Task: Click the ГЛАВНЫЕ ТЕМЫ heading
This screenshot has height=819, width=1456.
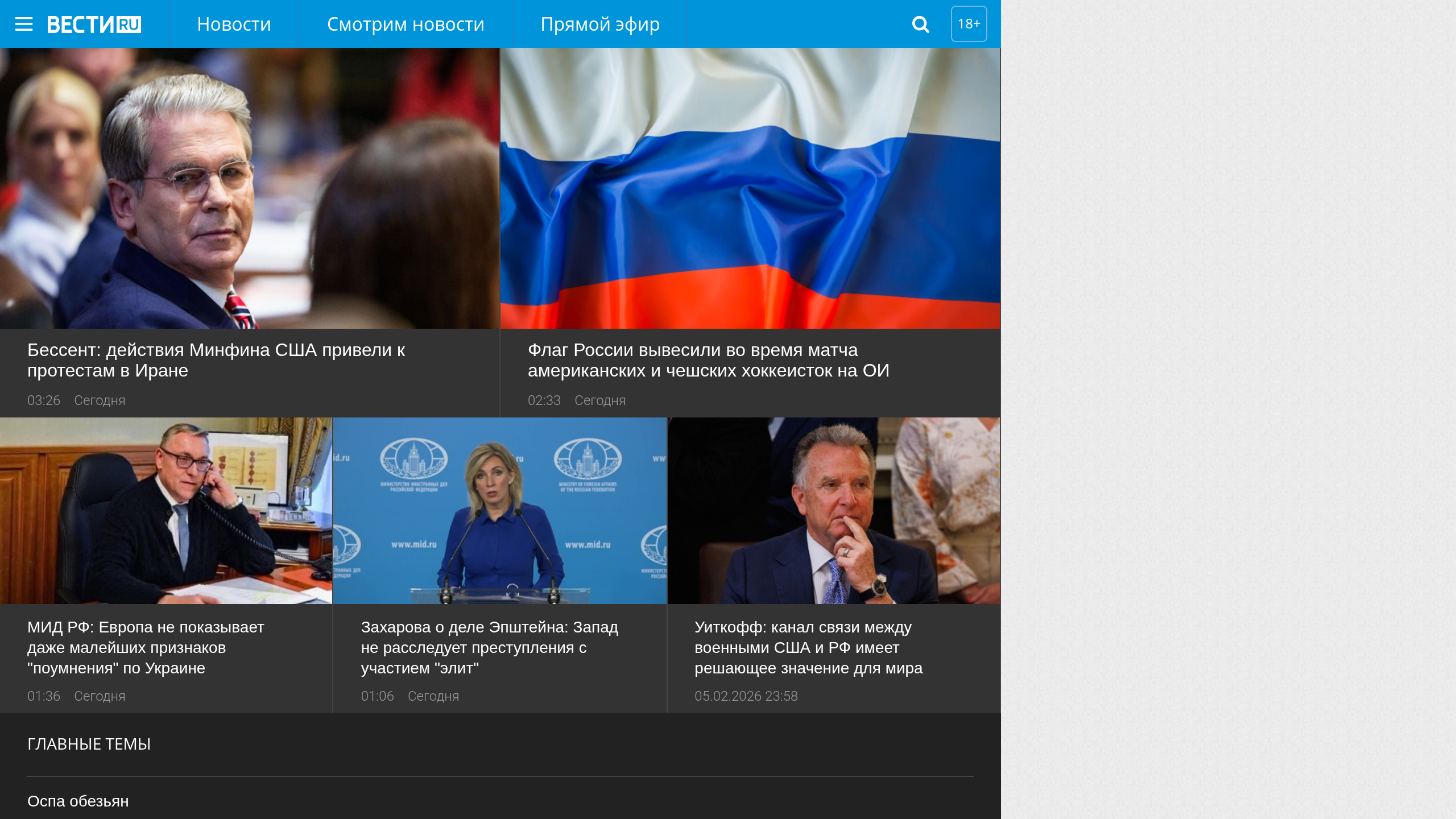Action: [89, 743]
